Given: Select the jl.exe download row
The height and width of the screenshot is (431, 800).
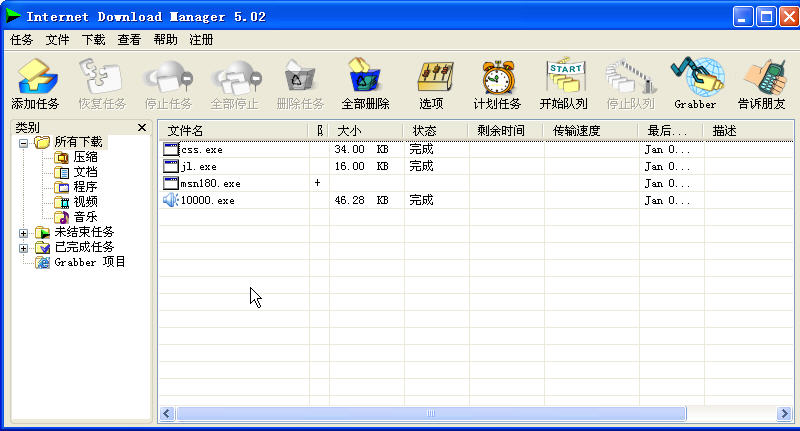Looking at the screenshot, I should (x=477, y=166).
